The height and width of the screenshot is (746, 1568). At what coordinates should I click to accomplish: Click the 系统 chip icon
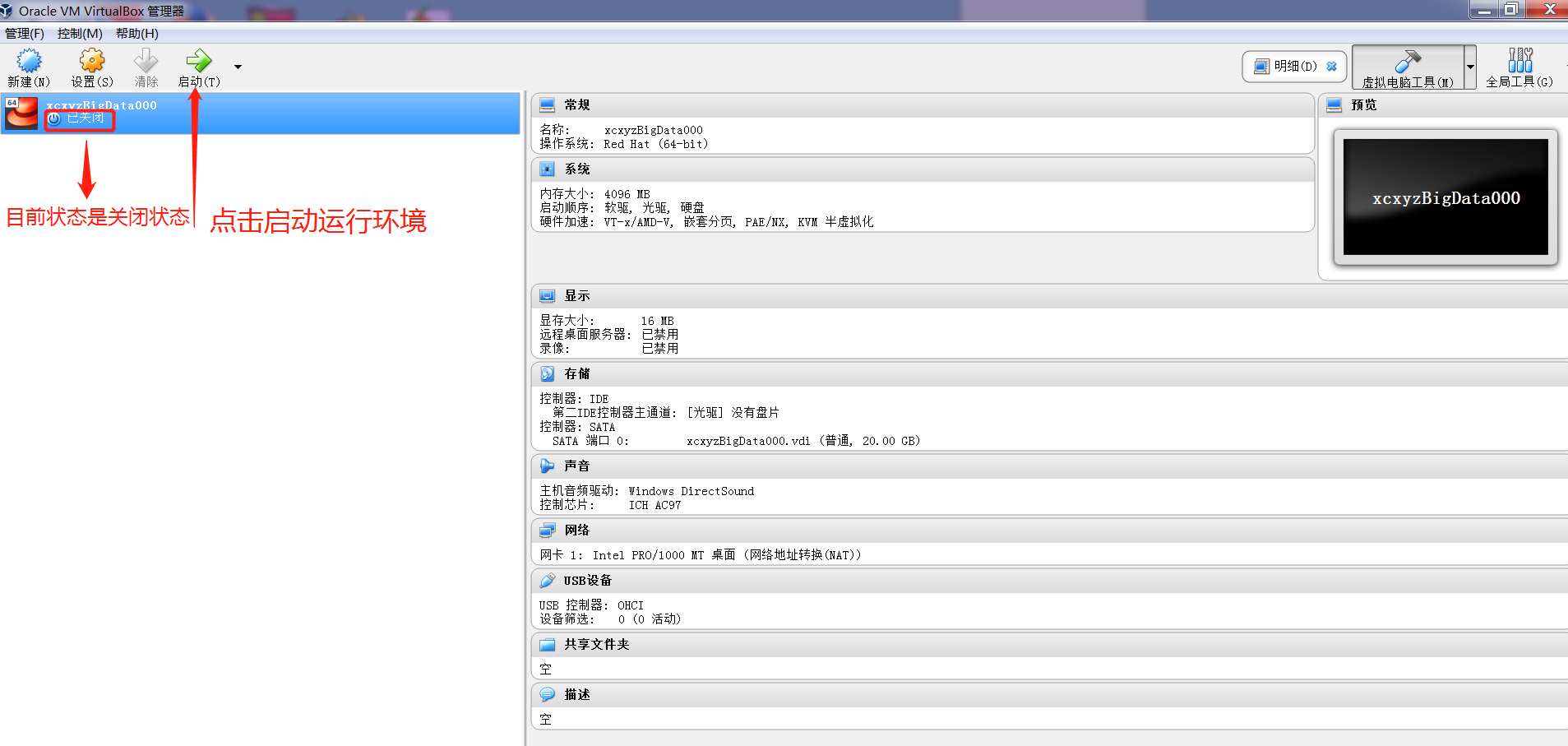tap(548, 169)
